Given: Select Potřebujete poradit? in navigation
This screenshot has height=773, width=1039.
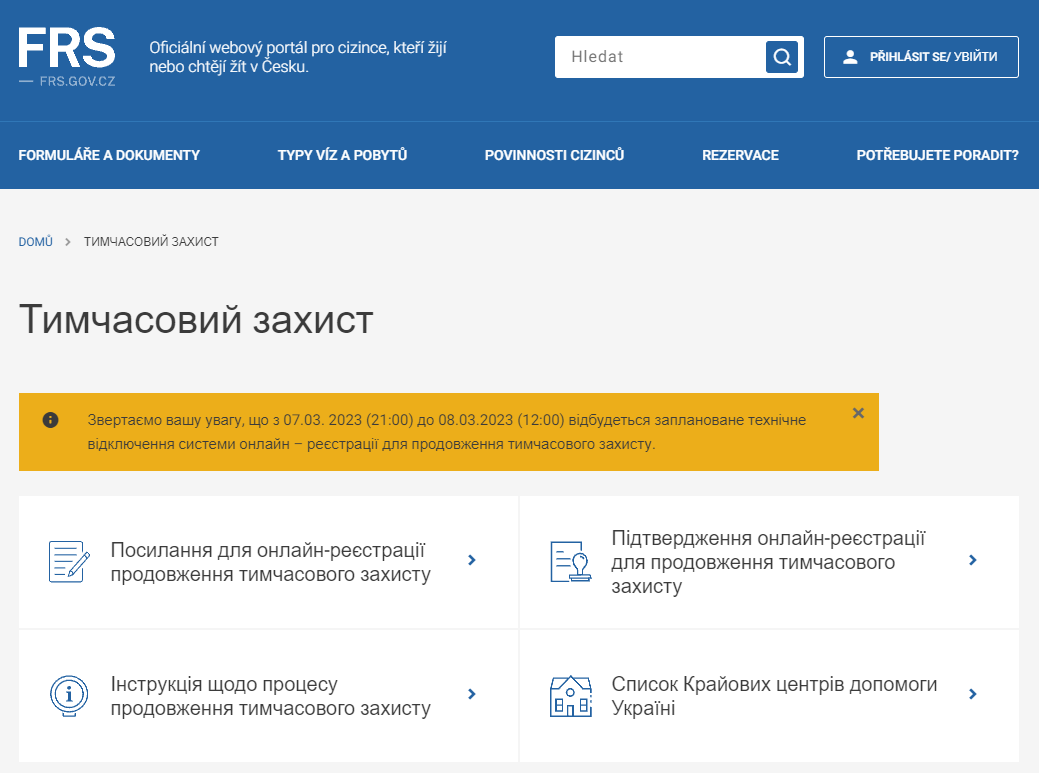Looking at the screenshot, I should (x=937, y=155).
